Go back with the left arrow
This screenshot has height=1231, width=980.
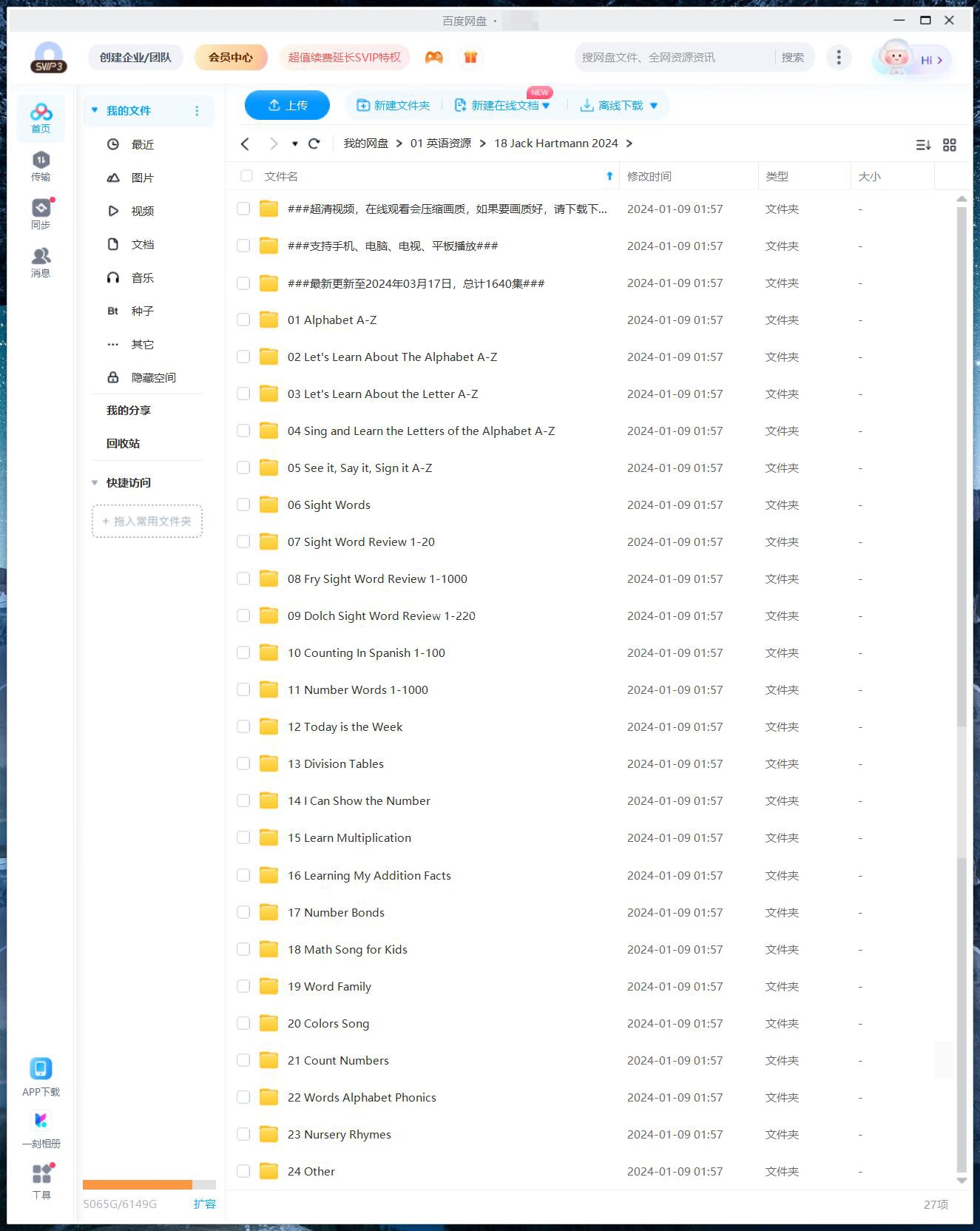[245, 144]
